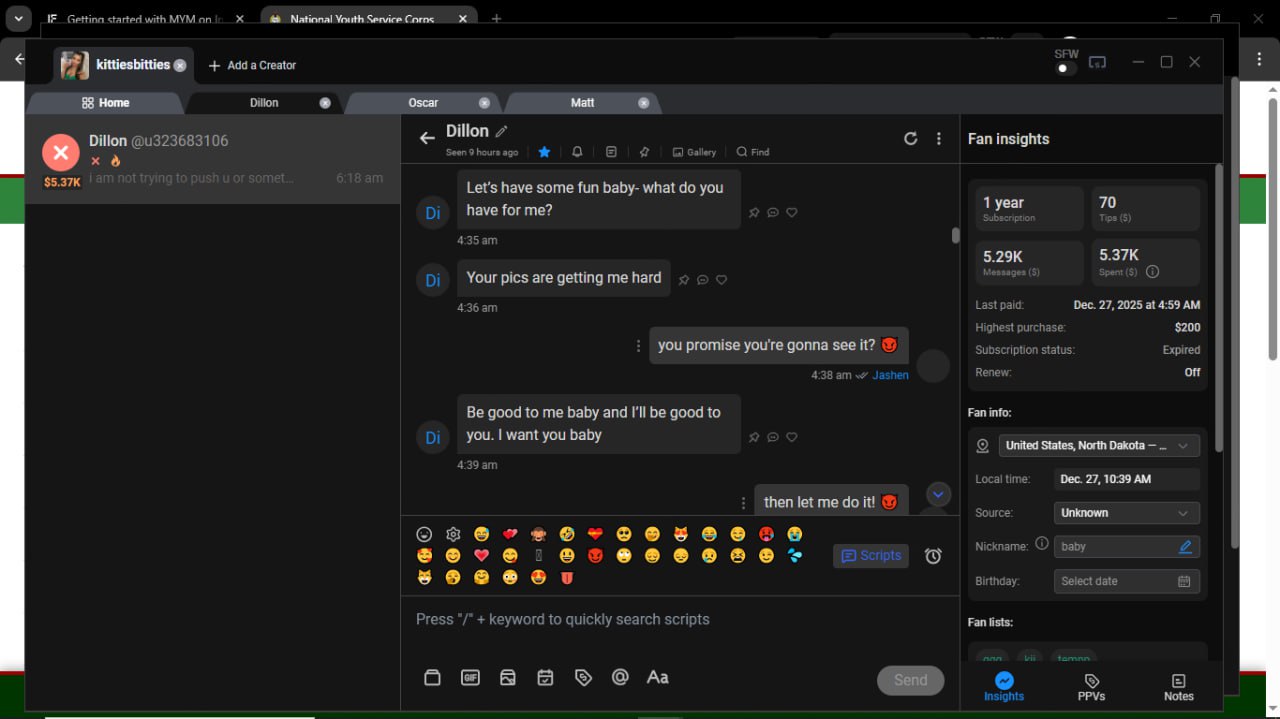Screen dimensions: 1280x719
Task: Go back using the arrow beside Dillon
Action: point(427,138)
